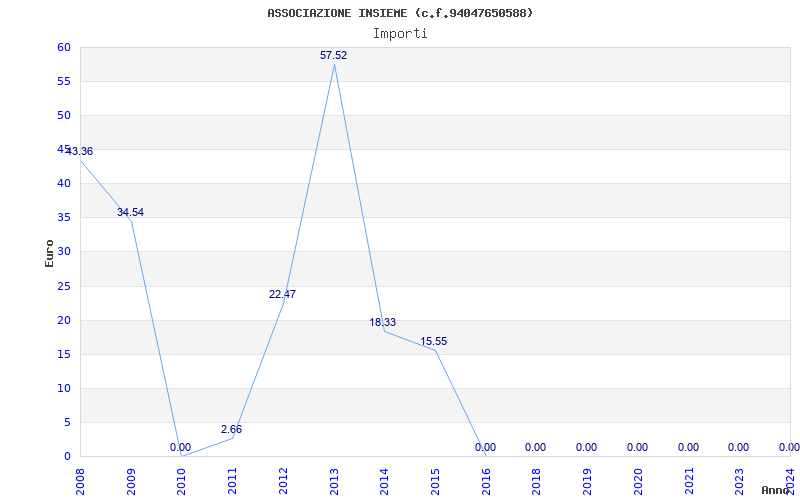Click year 2019 on the axis
This screenshot has height=500, width=800.
587,481
